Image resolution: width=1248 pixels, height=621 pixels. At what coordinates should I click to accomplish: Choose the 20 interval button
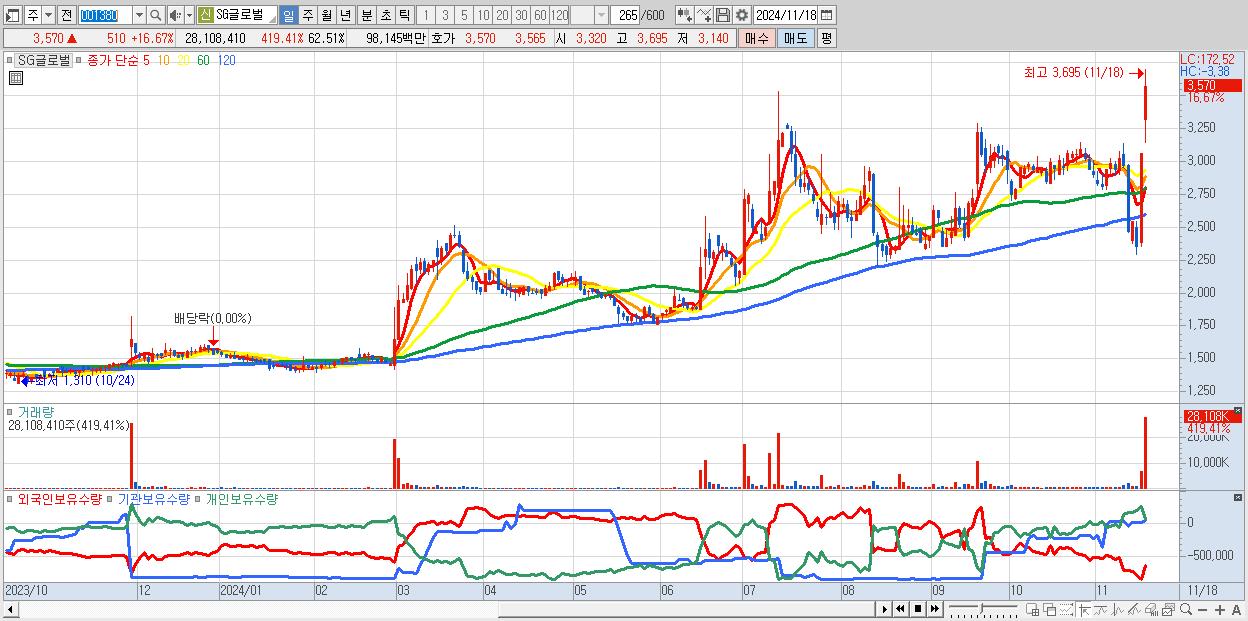[502, 15]
